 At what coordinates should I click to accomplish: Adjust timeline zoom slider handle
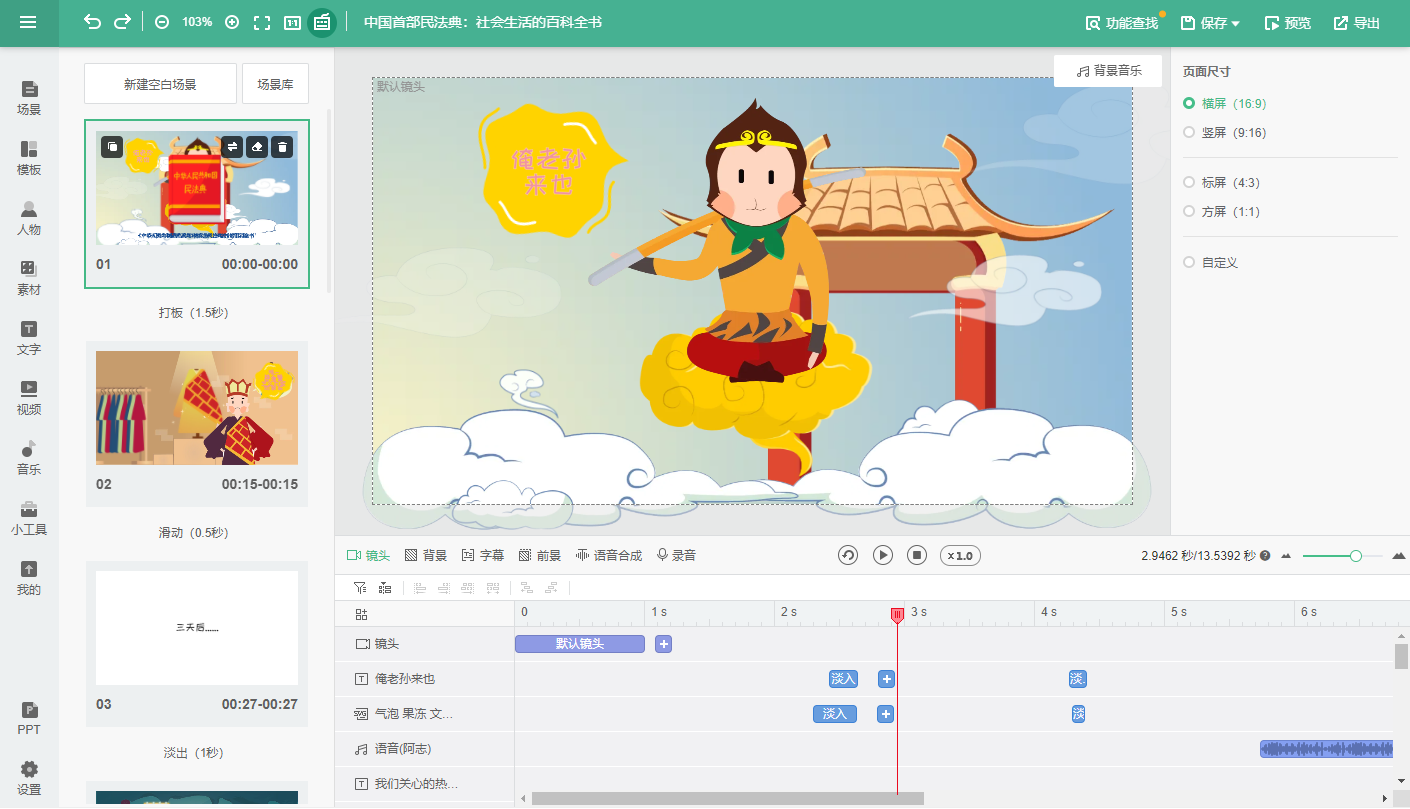pyautogui.click(x=1356, y=555)
